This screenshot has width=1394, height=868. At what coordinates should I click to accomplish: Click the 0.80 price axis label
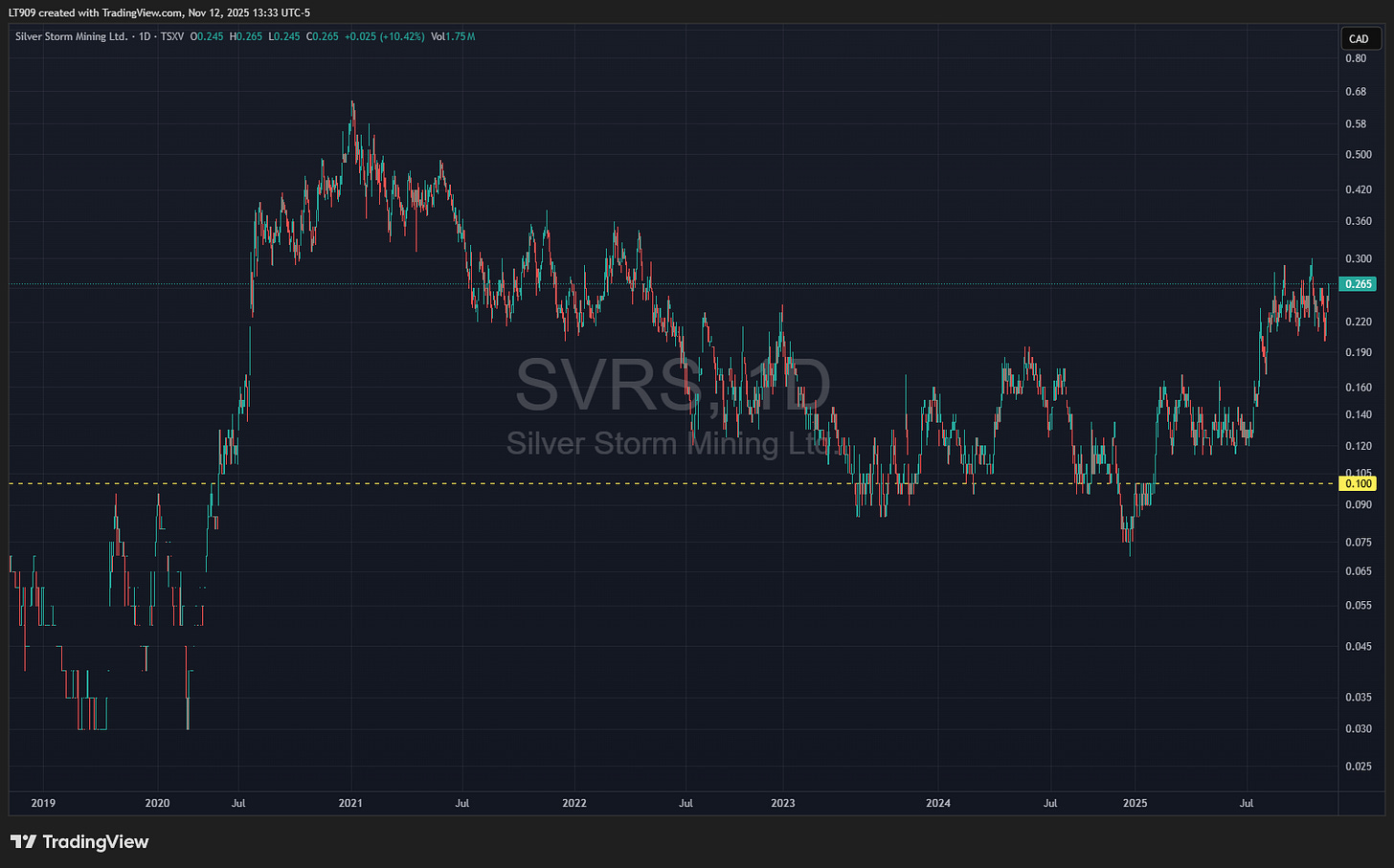[1356, 58]
